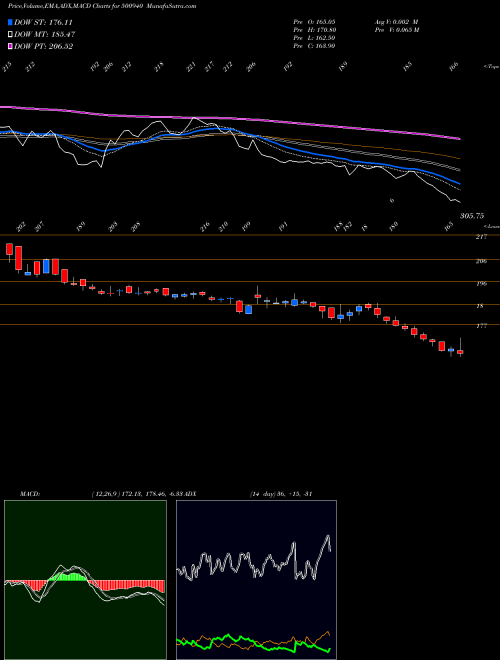The width and height of the screenshot is (500, 660).
Task: Select the 'DOW PT: 206.52' legend text
Action: 44,46
